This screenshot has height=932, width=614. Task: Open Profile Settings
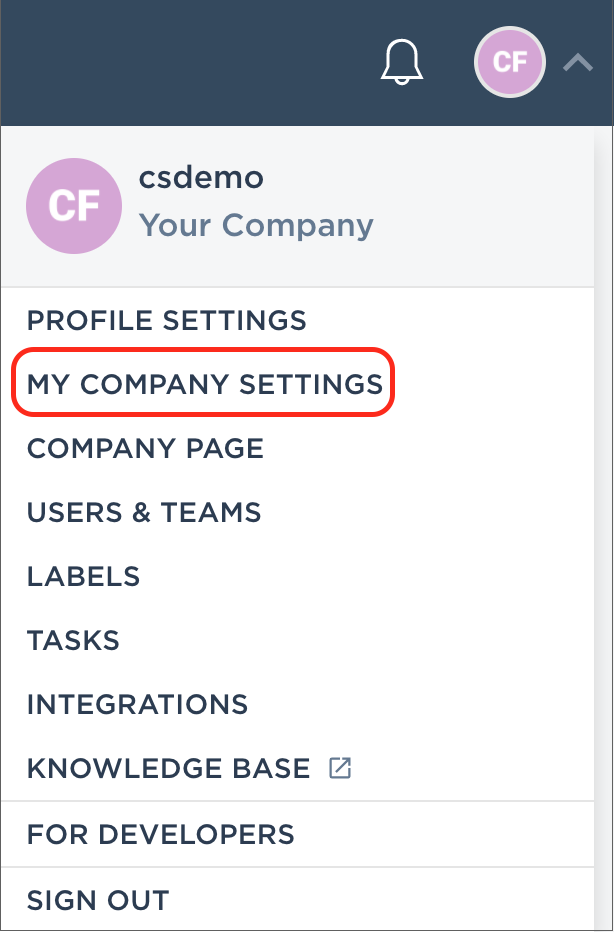tap(167, 321)
